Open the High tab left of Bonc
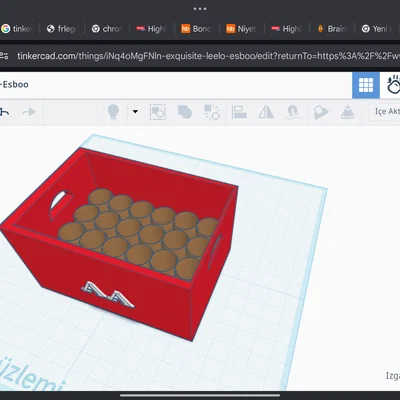Image resolution: width=400 pixels, height=400 pixels. click(x=151, y=29)
